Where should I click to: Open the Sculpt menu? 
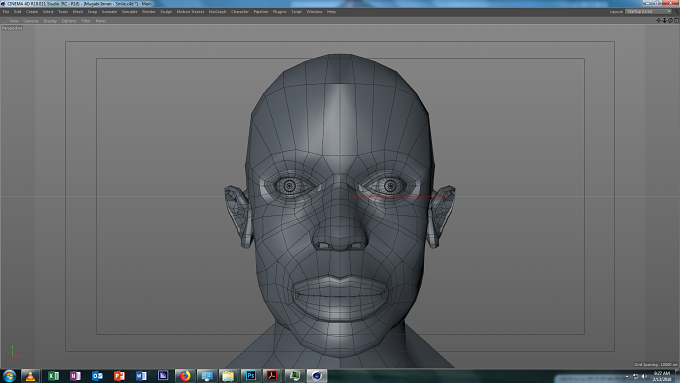coord(166,12)
